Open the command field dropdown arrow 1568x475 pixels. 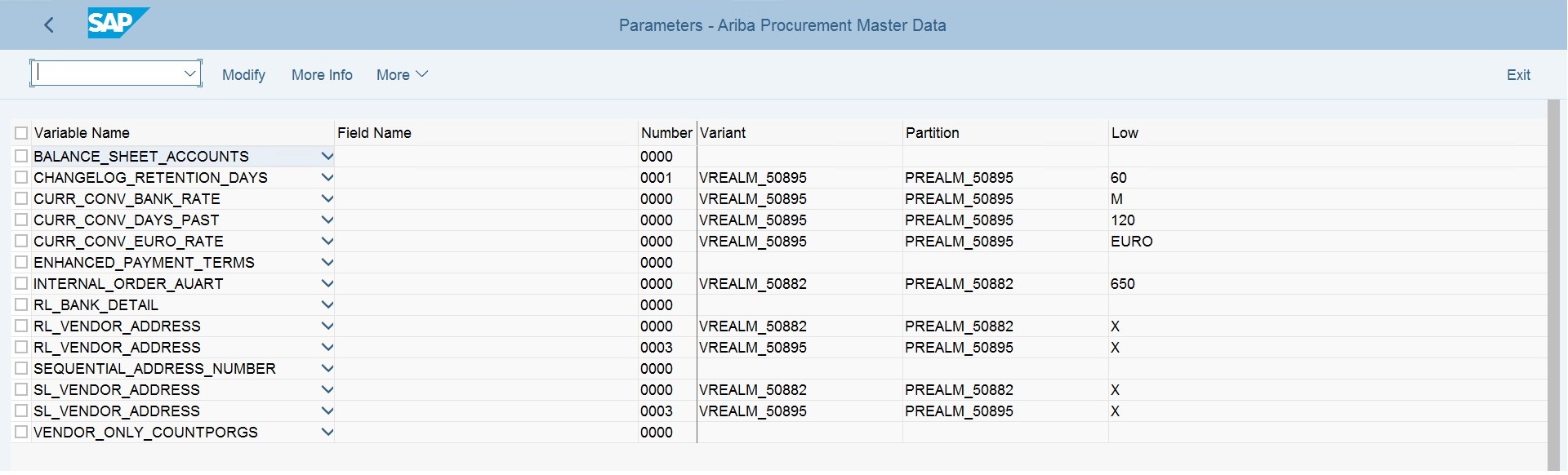pos(190,73)
